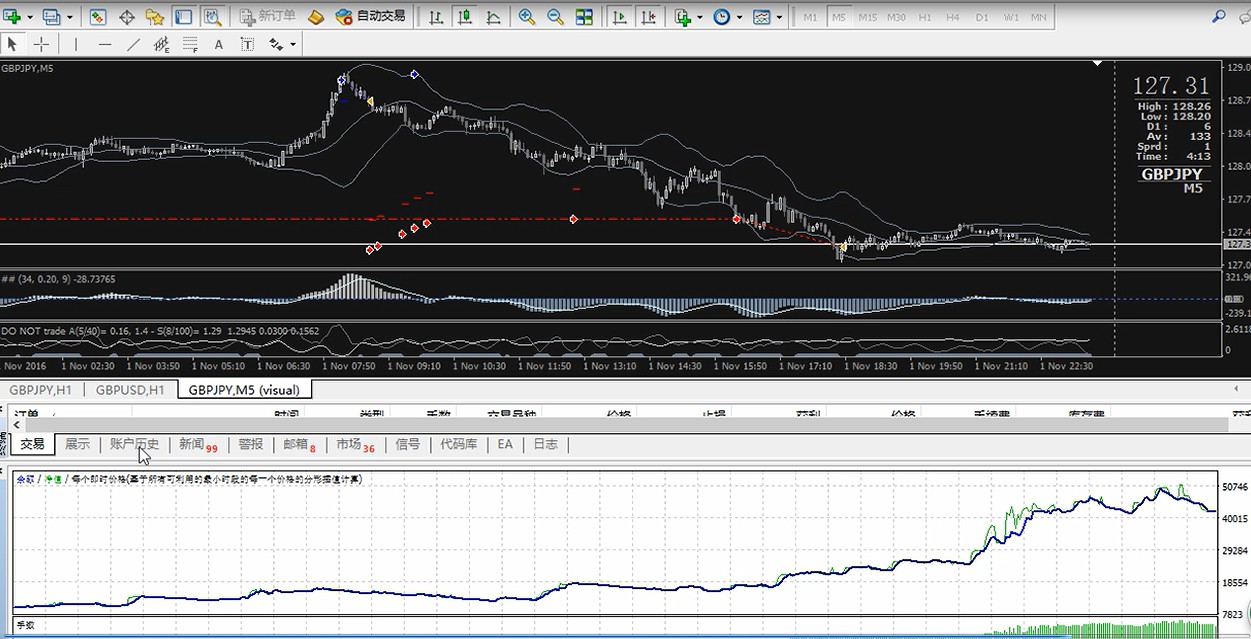Open the 警报 alerts tab
The image size is (1251, 639).
[x=250, y=444]
